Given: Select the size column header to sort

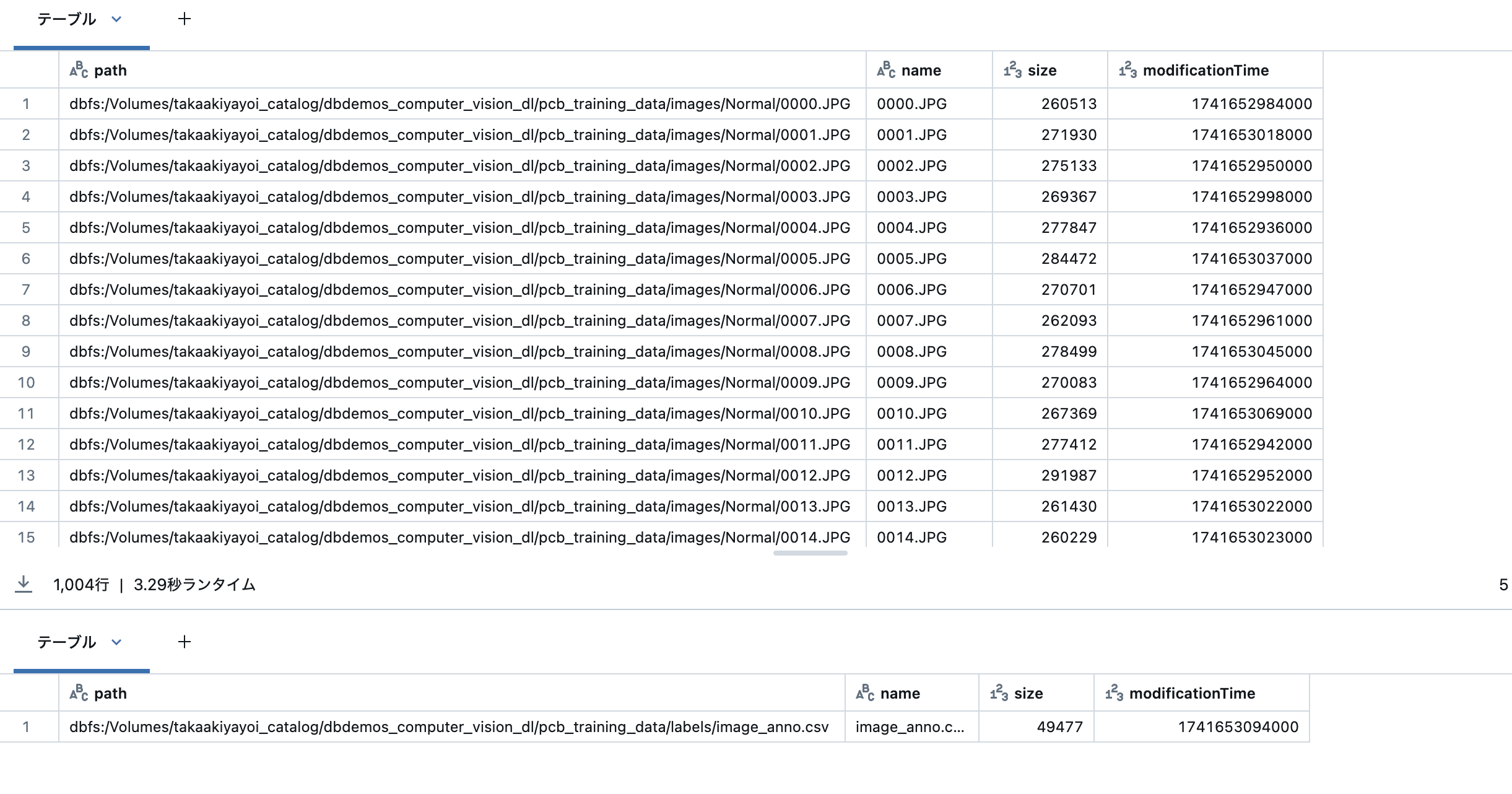Looking at the screenshot, I should coord(1043,70).
